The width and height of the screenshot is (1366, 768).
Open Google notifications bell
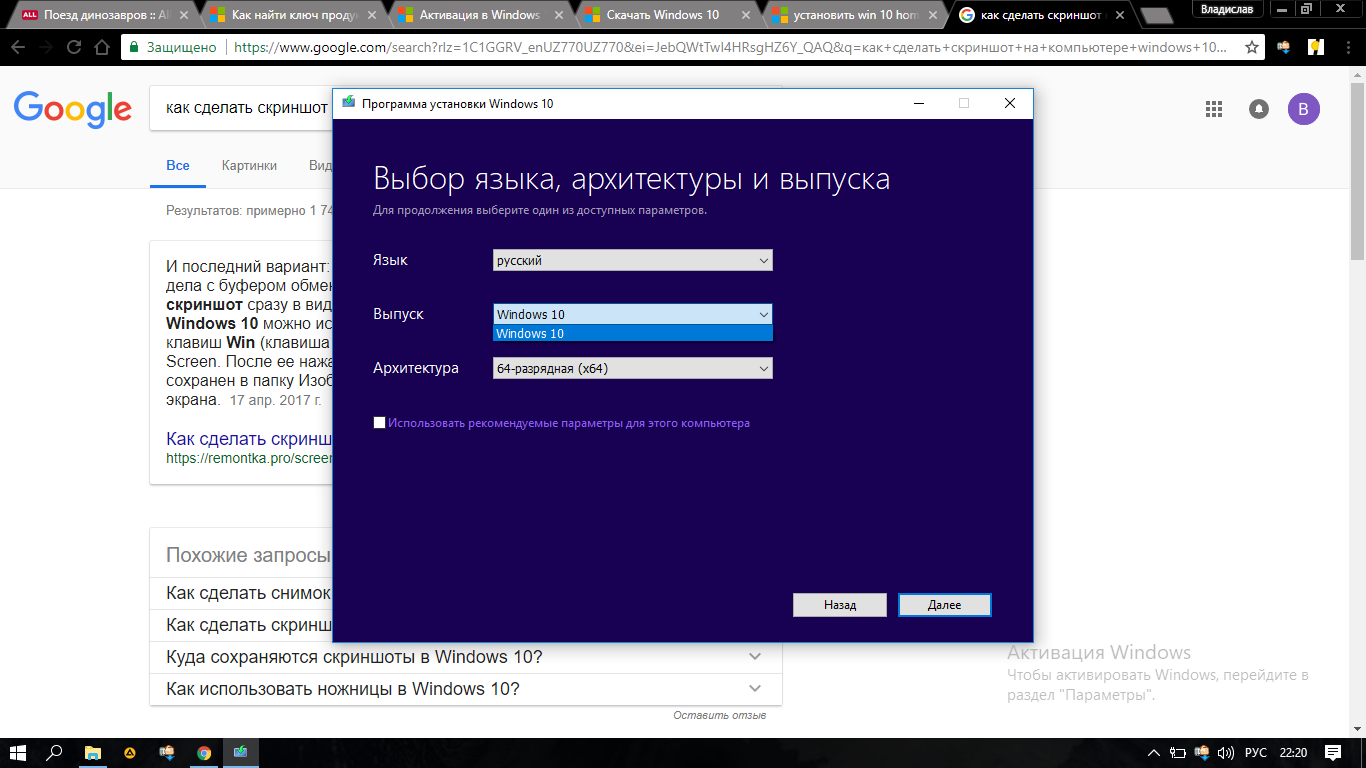click(1259, 109)
